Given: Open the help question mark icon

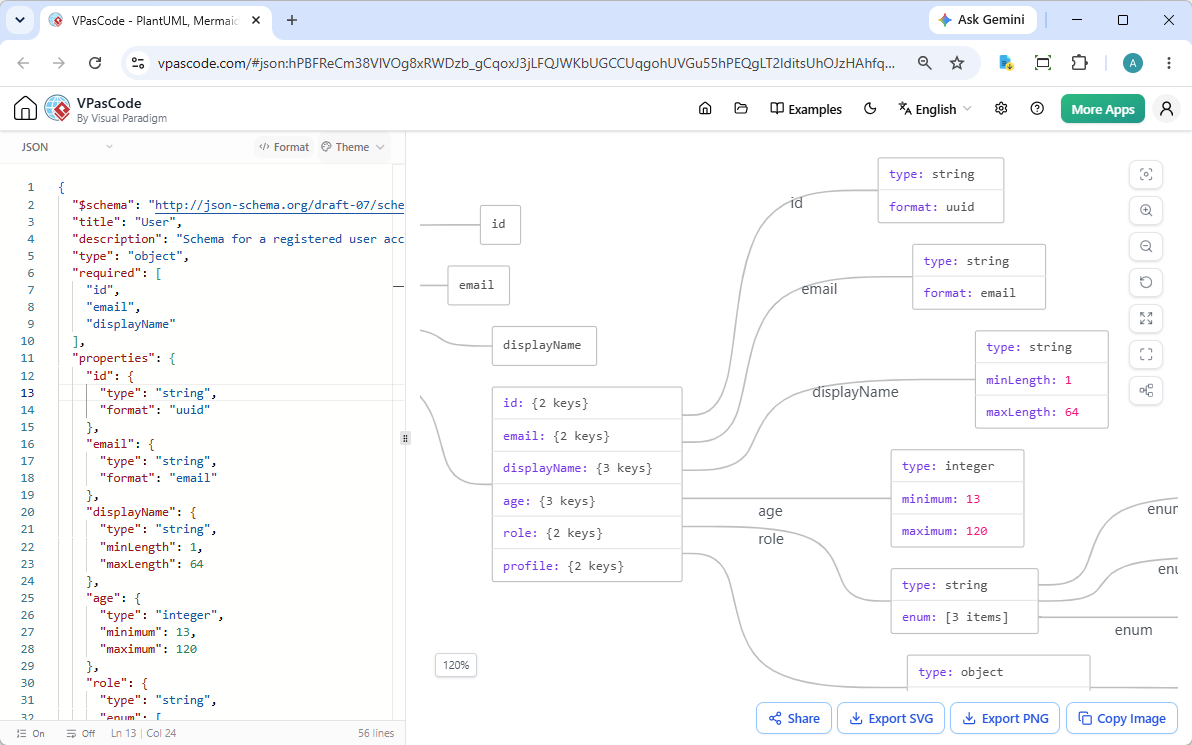Looking at the screenshot, I should (1037, 109).
